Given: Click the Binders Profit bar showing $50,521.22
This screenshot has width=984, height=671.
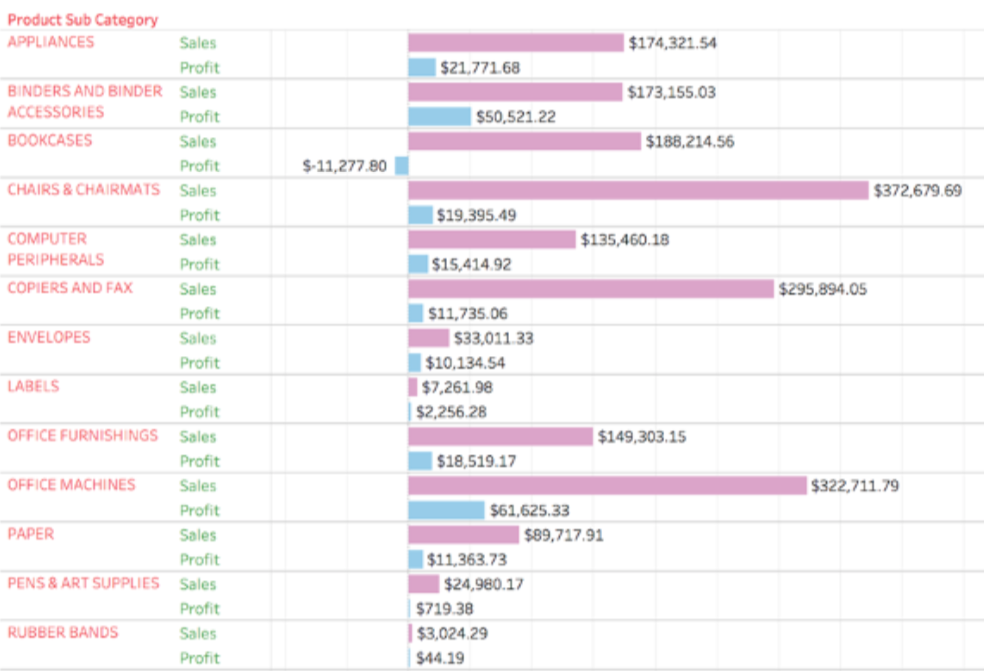Looking at the screenshot, I should pyautogui.click(x=439, y=116).
